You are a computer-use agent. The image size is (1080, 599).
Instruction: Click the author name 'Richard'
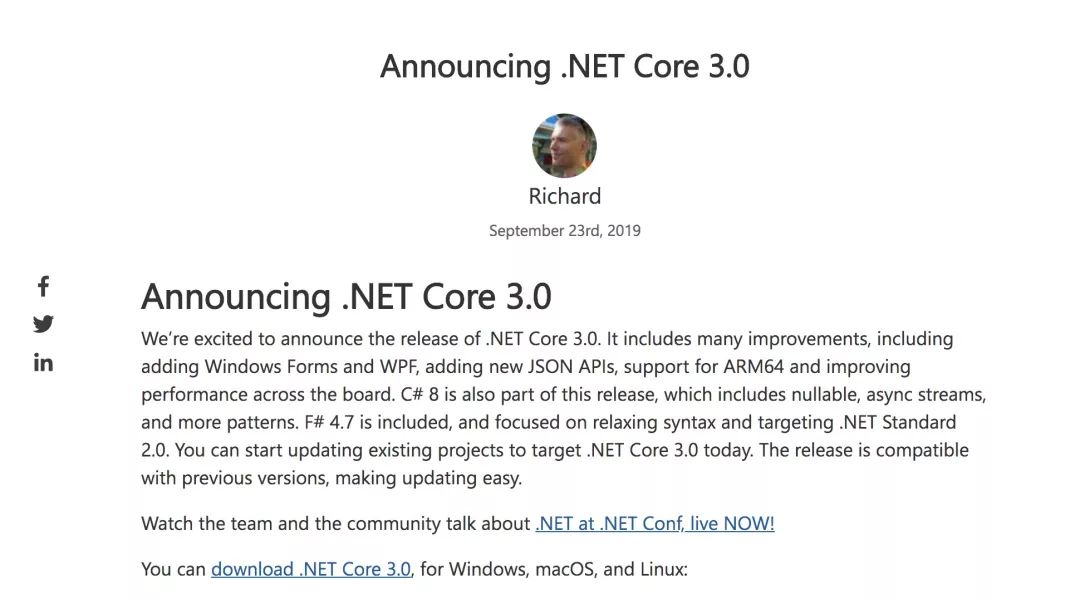point(564,196)
